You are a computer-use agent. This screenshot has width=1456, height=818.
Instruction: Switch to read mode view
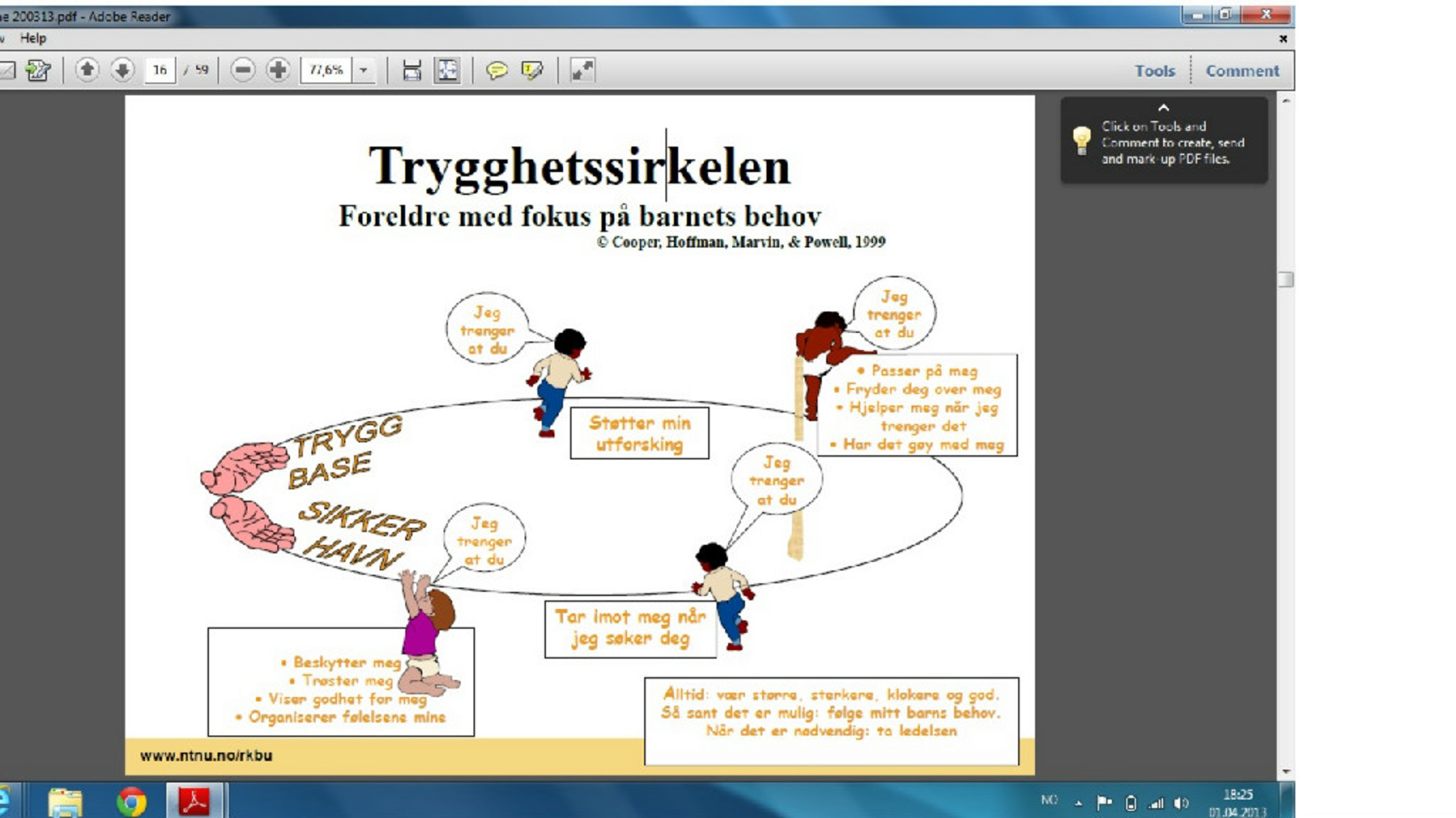click(x=582, y=70)
